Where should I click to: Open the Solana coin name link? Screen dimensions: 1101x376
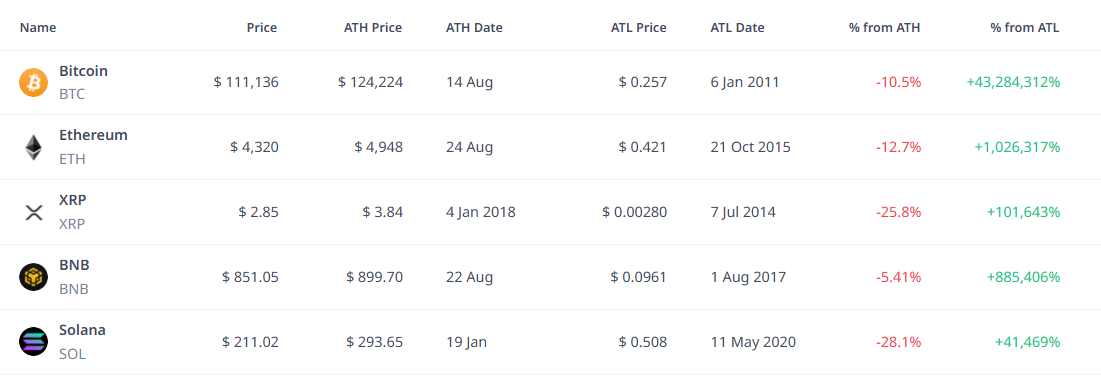coord(82,330)
